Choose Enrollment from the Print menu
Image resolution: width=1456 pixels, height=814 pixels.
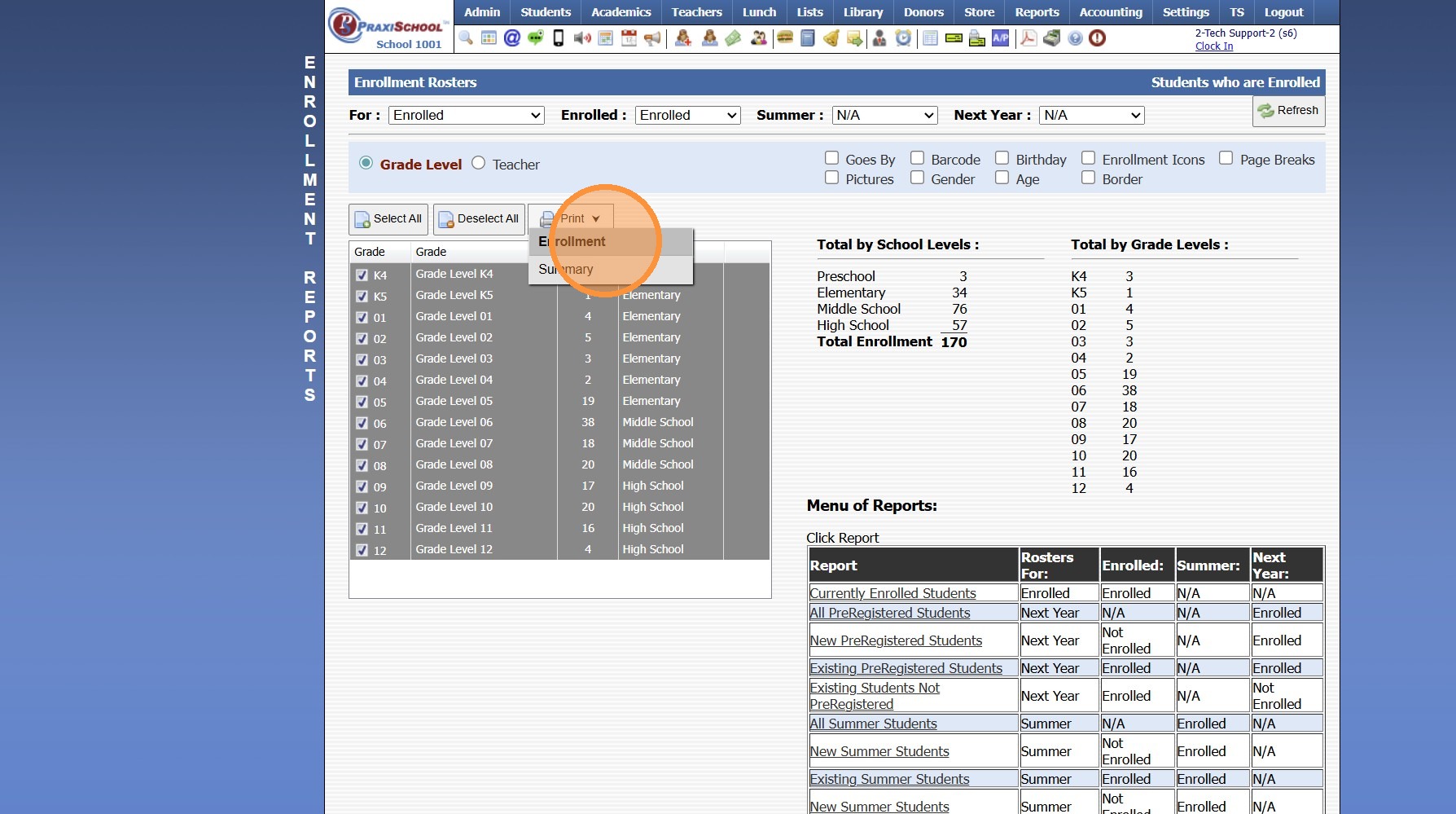click(611, 242)
